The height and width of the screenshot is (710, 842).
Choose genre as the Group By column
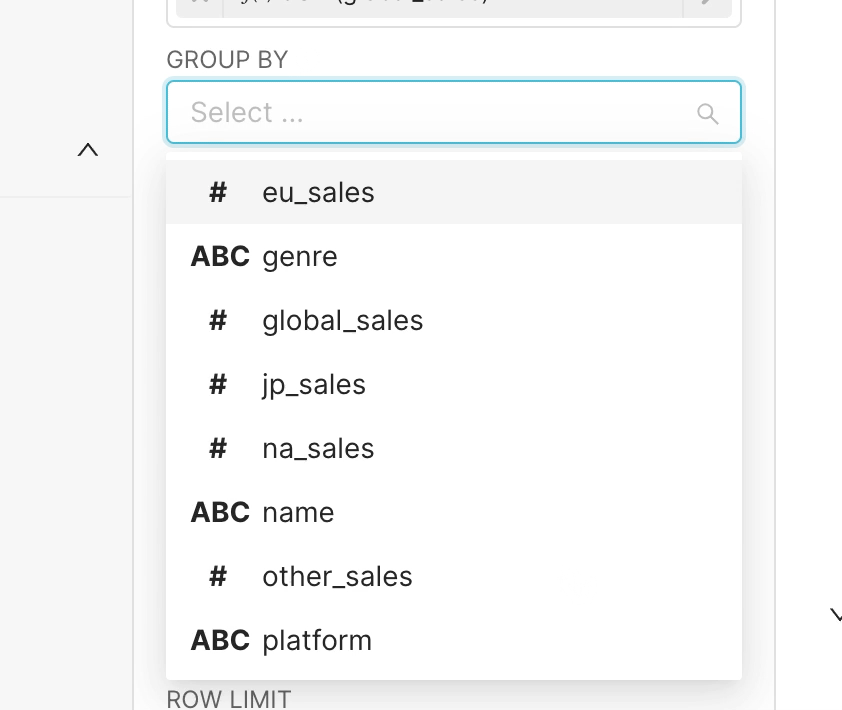(x=300, y=256)
